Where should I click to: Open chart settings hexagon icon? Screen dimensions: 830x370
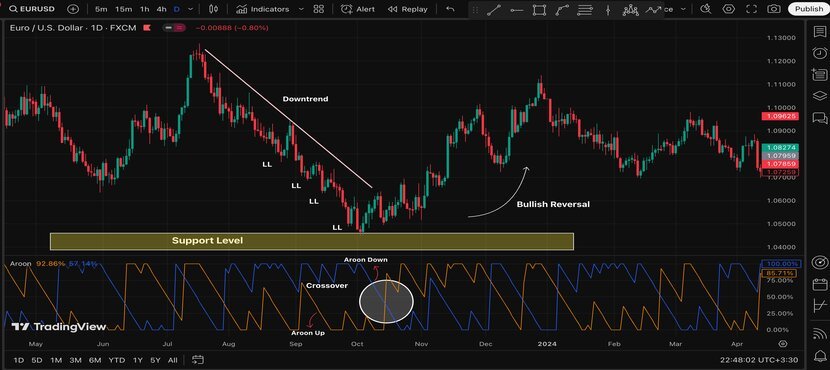point(729,9)
